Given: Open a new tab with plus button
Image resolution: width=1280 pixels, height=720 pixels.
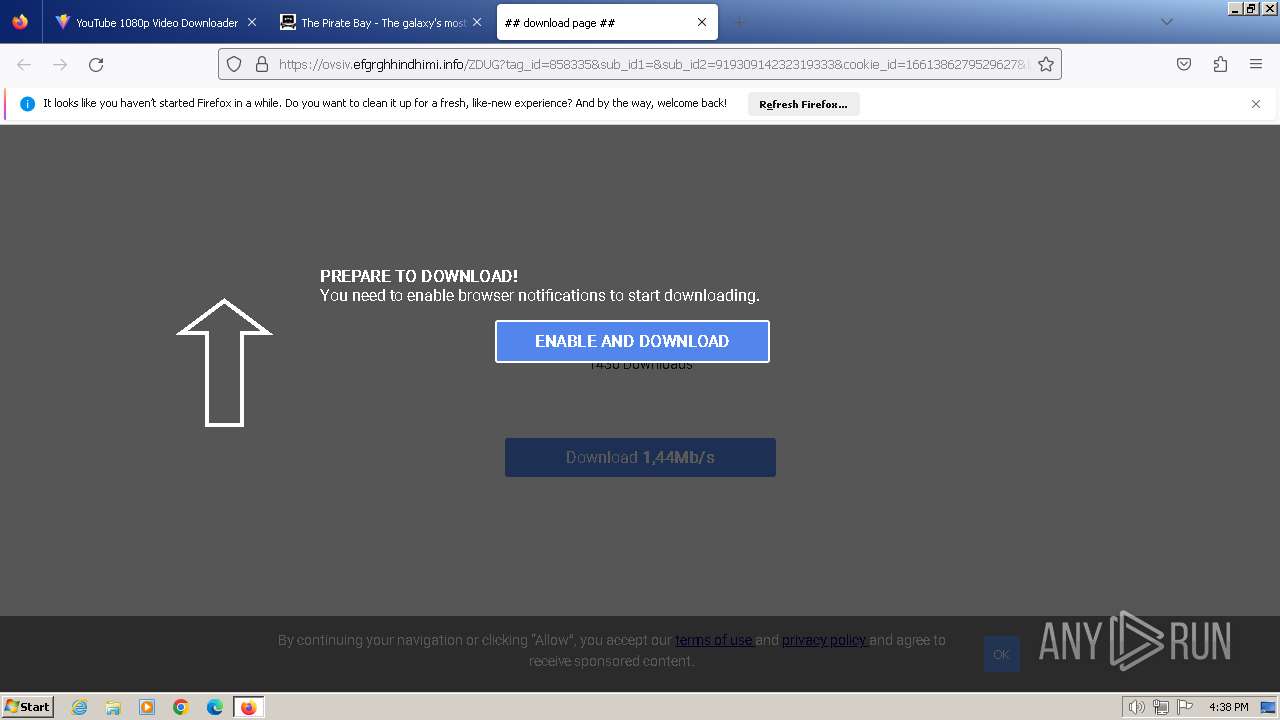Looking at the screenshot, I should [x=740, y=22].
